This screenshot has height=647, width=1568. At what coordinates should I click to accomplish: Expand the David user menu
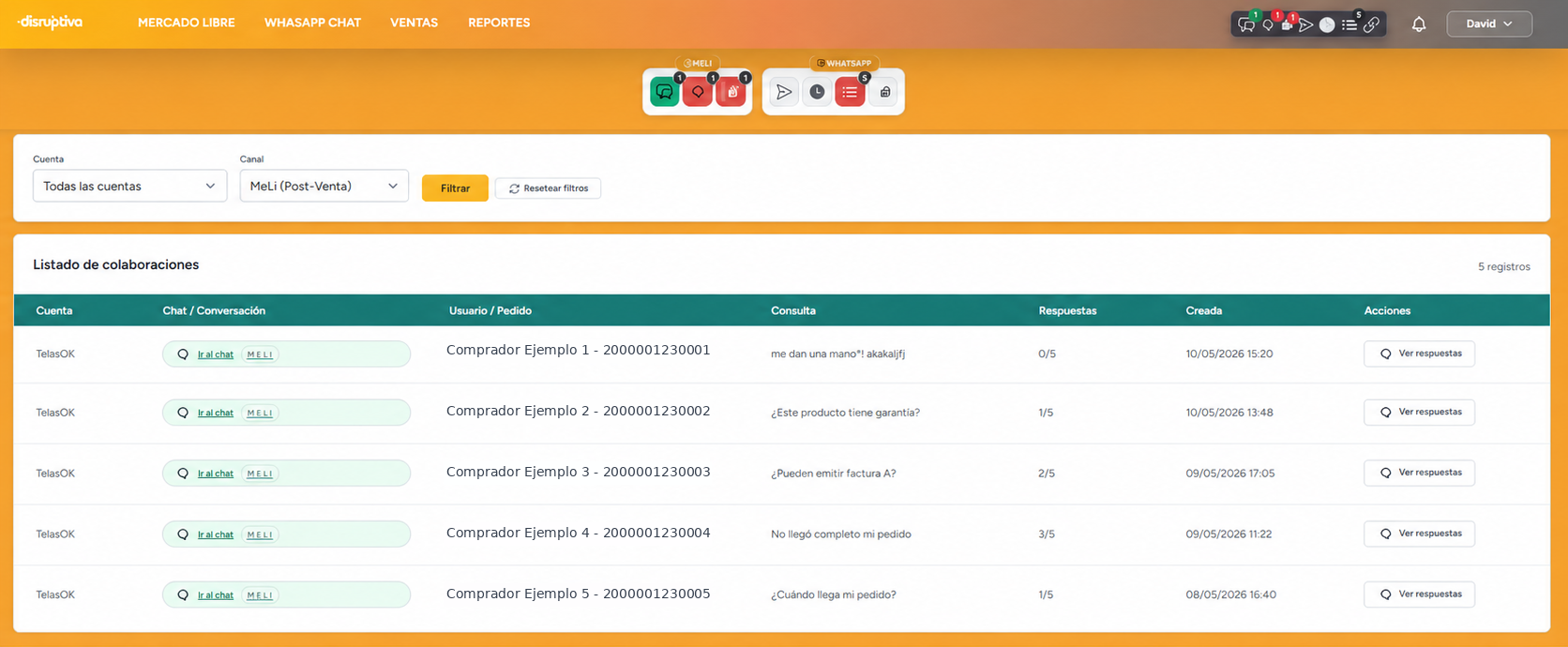coord(1489,24)
